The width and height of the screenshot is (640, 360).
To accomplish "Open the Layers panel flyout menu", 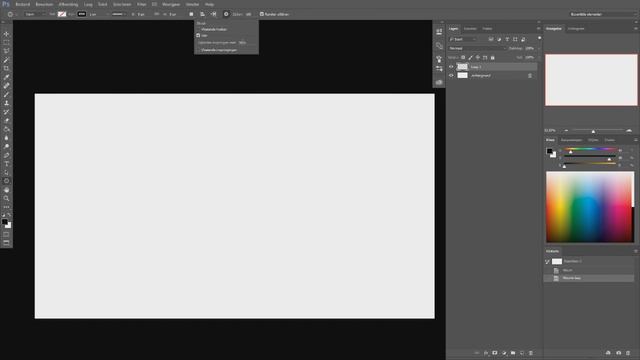I will pyautogui.click(x=538, y=29).
